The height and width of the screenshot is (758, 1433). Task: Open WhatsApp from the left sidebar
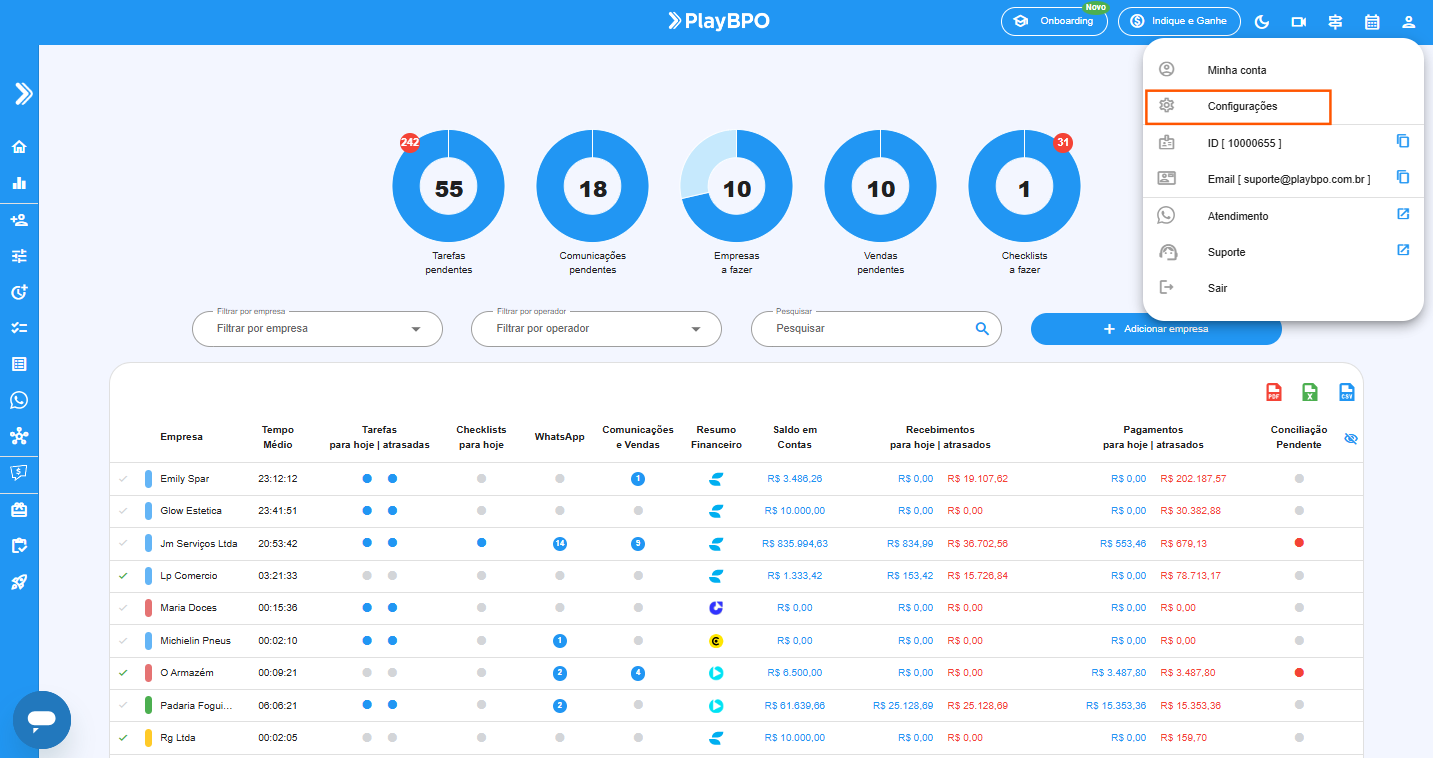pyautogui.click(x=19, y=400)
